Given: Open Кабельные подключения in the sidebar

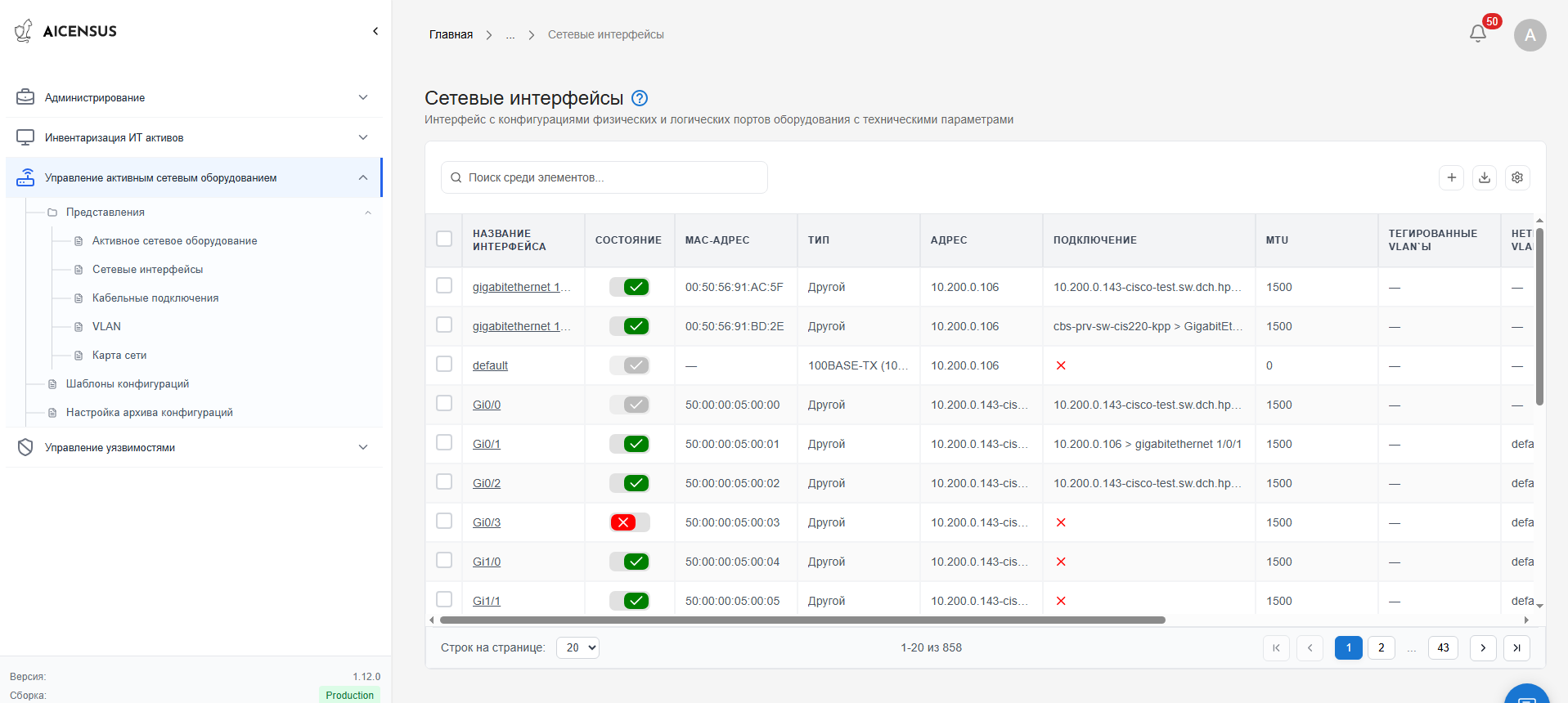Looking at the screenshot, I should click(x=155, y=298).
